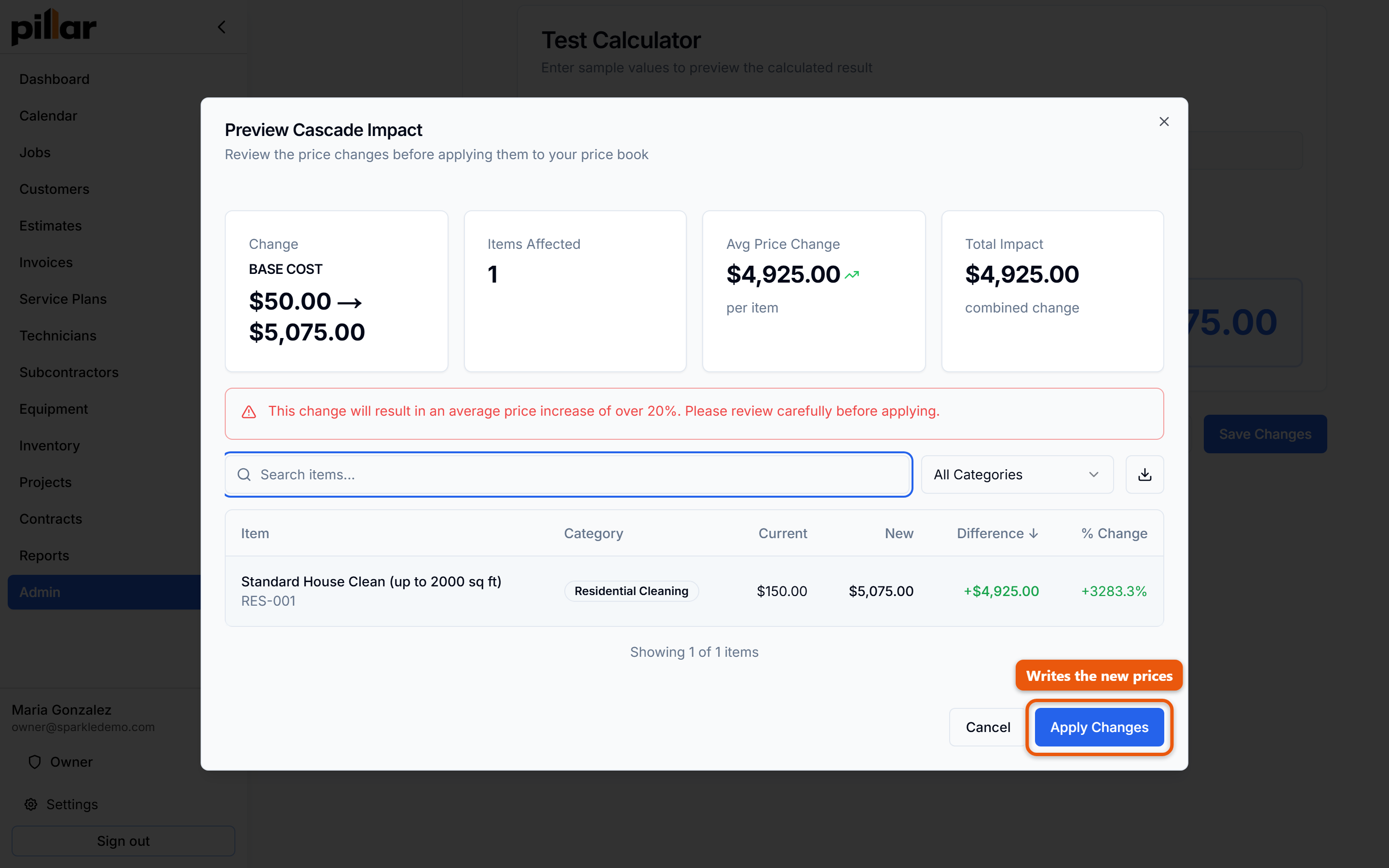Viewport: 1389px width, 868px height.
Task: Close the Preview Cascade Impact dialog
Action: tap(1163, 122)
